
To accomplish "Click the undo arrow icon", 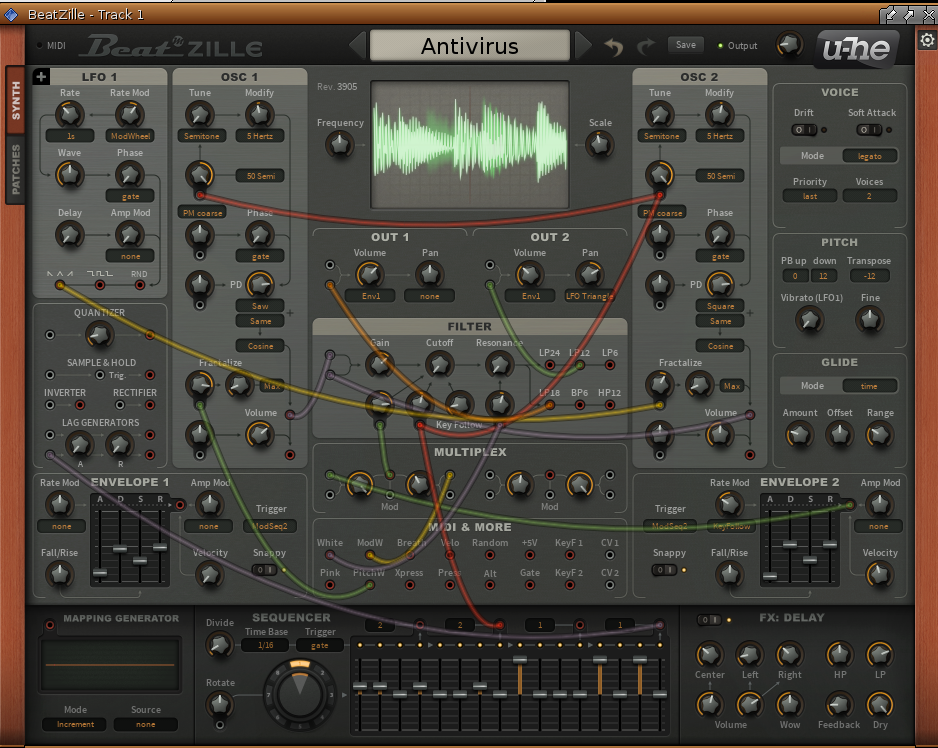I will (x=614, y=46).
